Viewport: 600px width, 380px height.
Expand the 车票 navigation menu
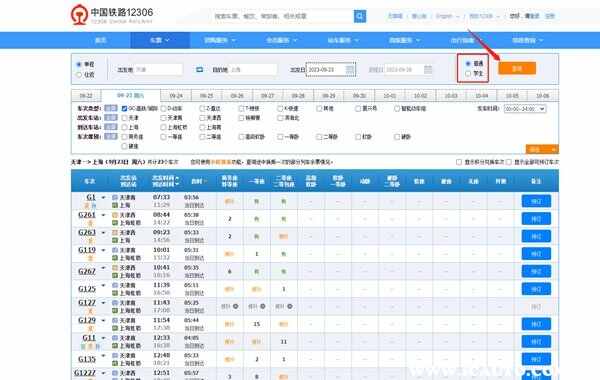(160, 40)
